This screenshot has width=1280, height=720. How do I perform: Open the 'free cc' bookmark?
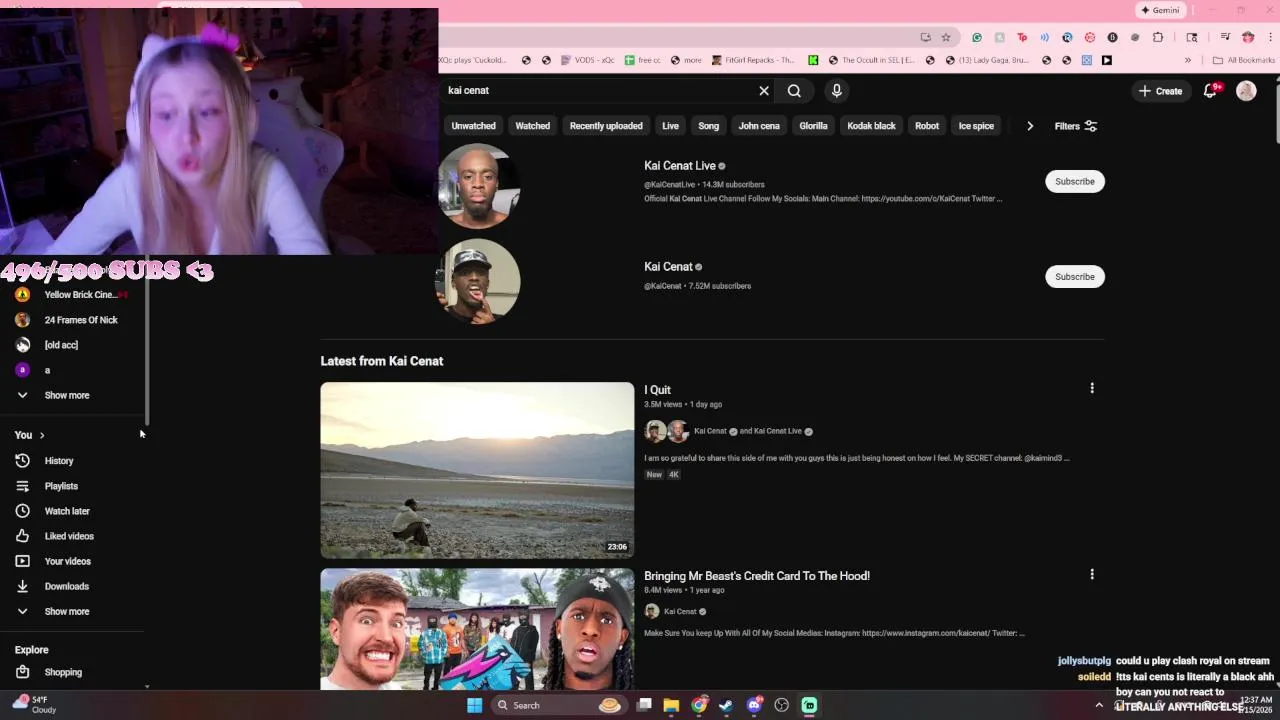click(x=642, y=60)
